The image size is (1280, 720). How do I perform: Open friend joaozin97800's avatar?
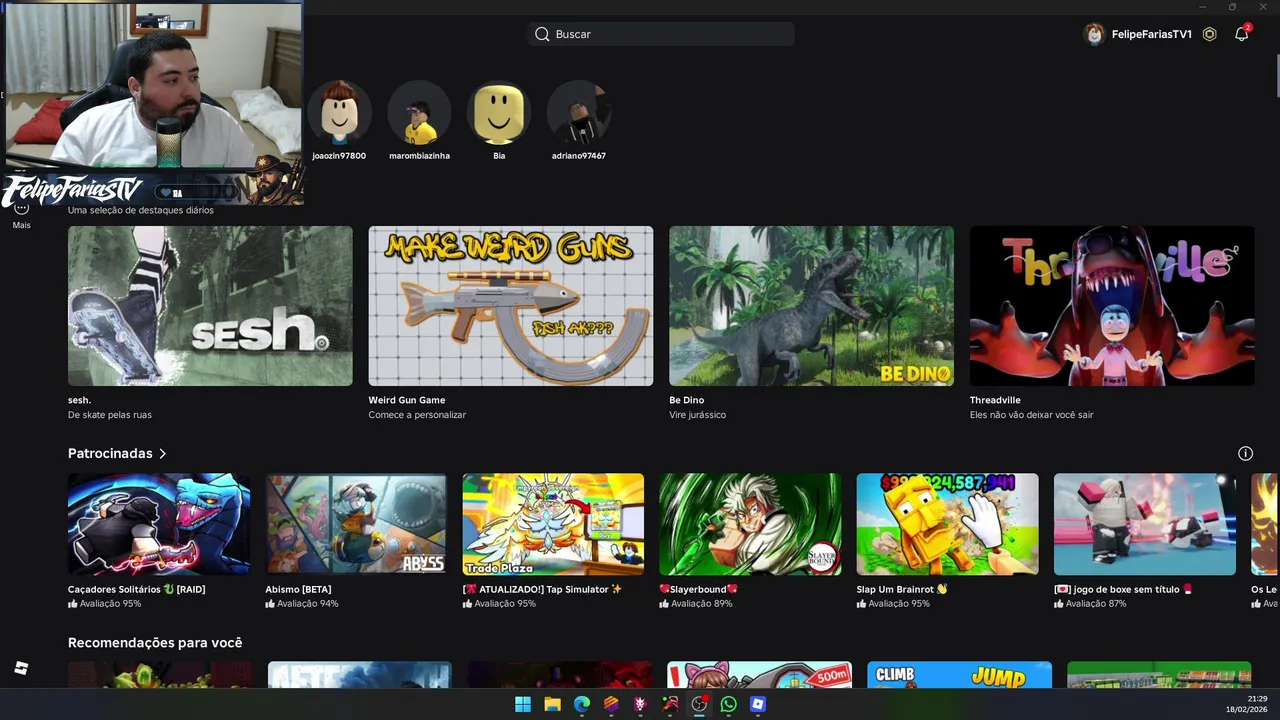(339, 113)
